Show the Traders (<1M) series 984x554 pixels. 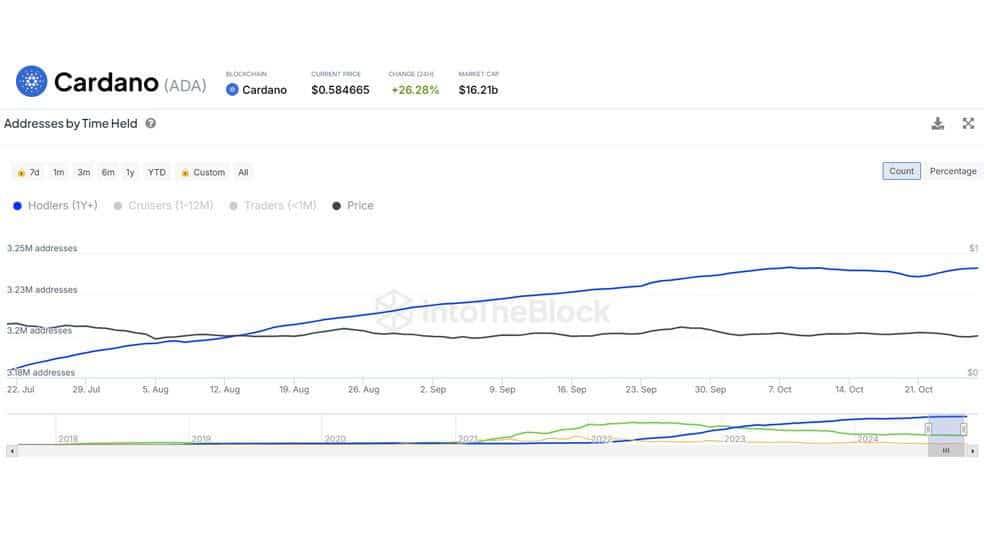tap(273, 206)
